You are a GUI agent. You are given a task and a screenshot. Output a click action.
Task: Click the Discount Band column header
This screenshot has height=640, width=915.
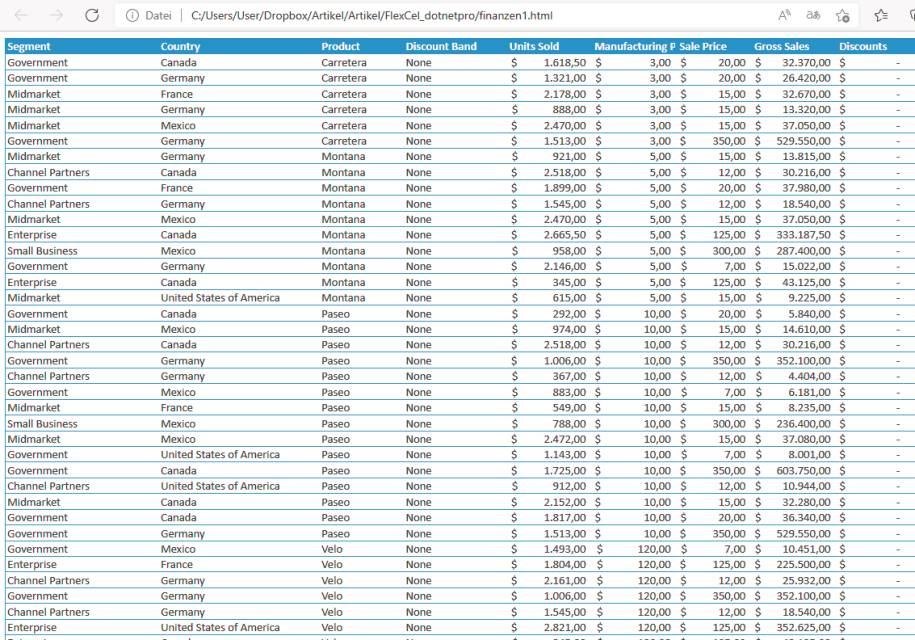tap(441, 47)
